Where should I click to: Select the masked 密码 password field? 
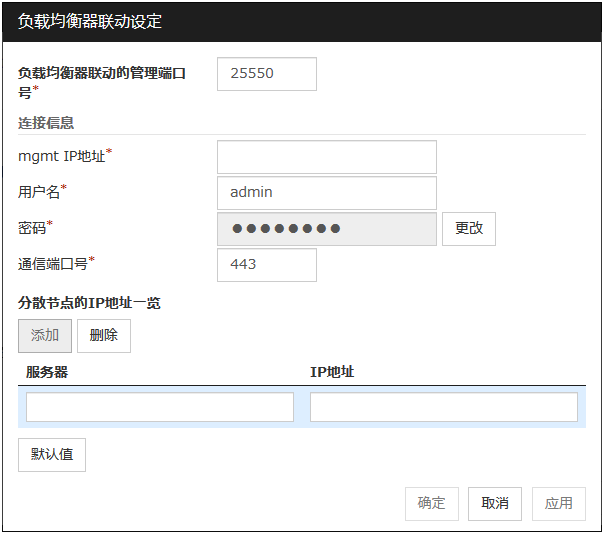(326, 229)
